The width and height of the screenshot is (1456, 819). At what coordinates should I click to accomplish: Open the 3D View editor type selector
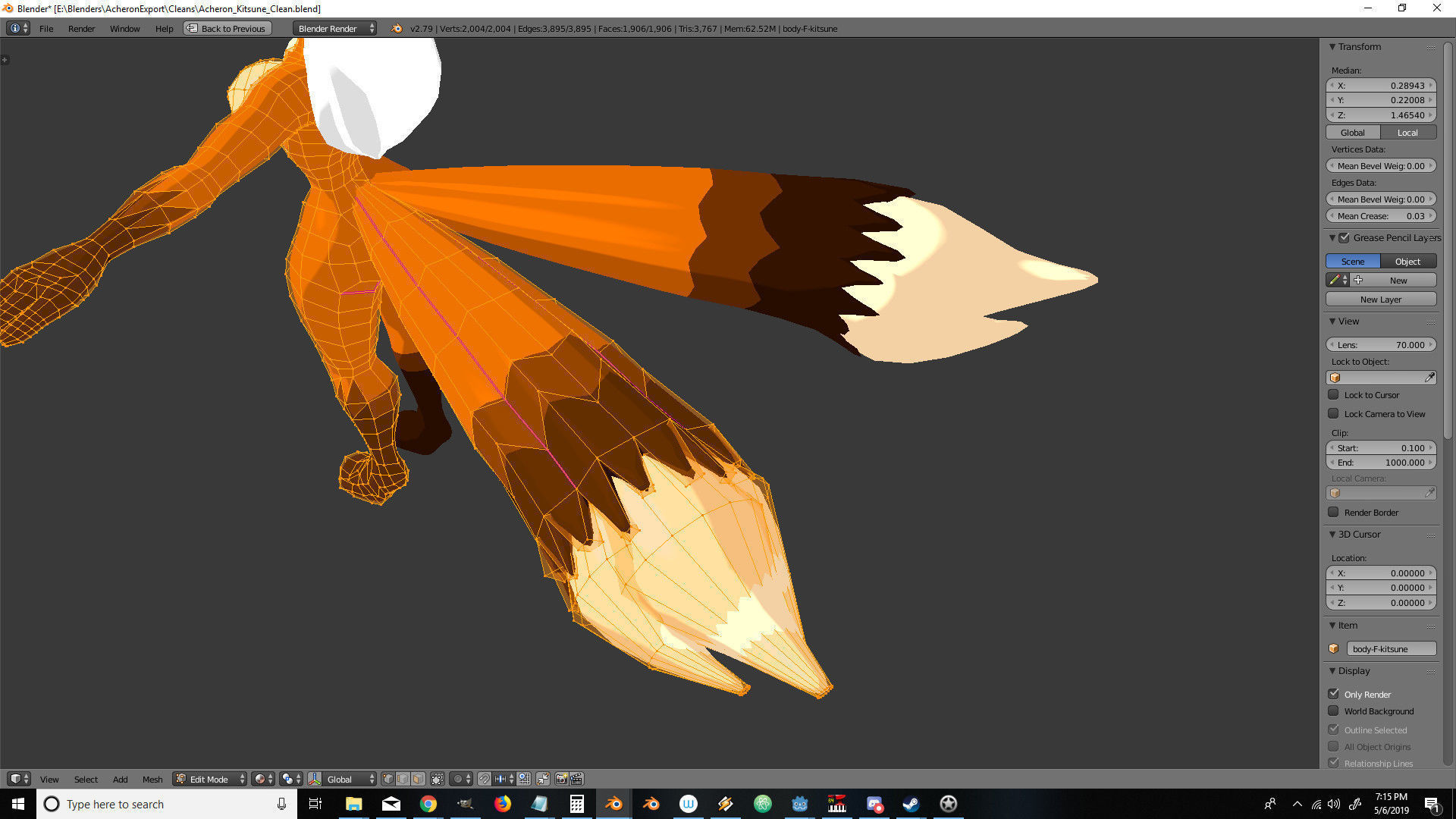19,779
